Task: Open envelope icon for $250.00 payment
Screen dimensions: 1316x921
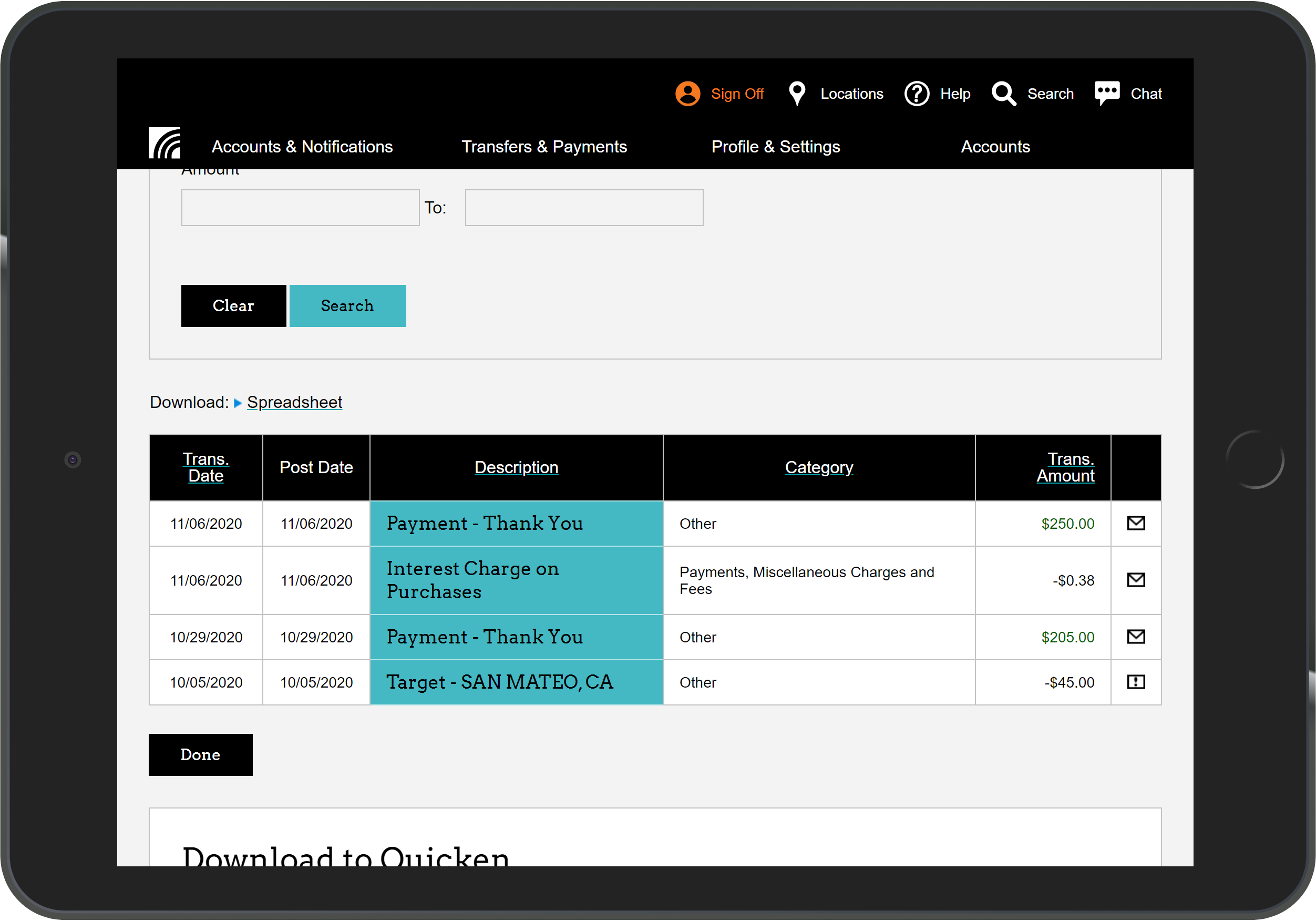Action: pyautogui.click(x=1136, y=523)
